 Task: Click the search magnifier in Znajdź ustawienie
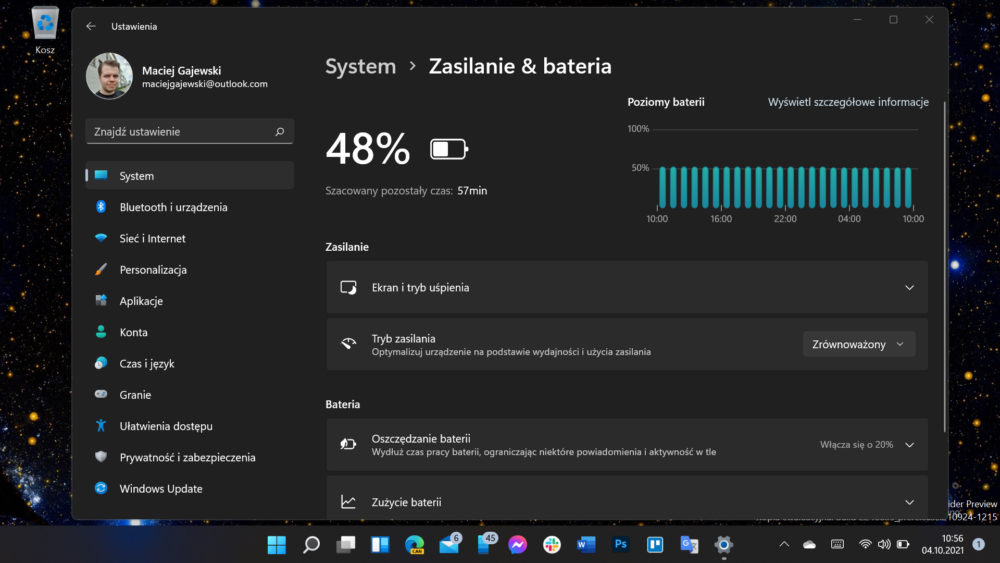tap(279, 131)
